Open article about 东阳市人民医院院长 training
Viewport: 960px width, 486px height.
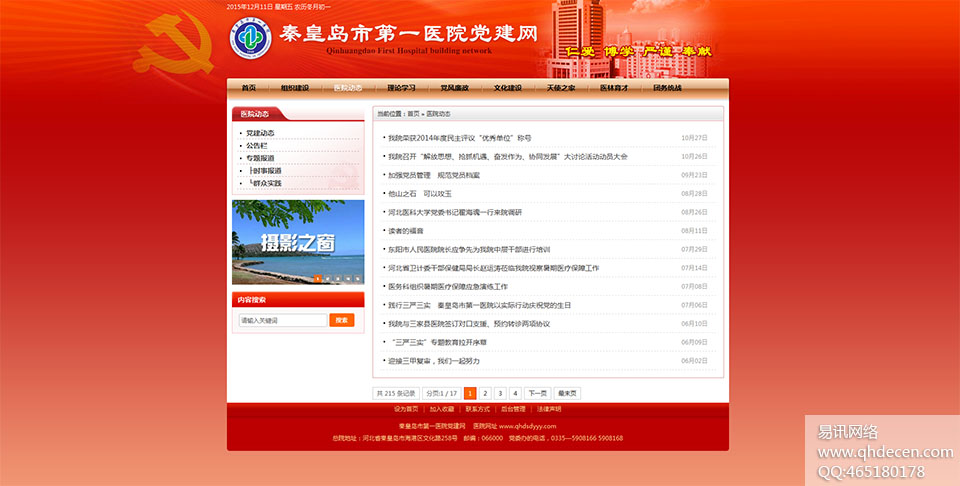pyautogui.click(x=469, y=249)
